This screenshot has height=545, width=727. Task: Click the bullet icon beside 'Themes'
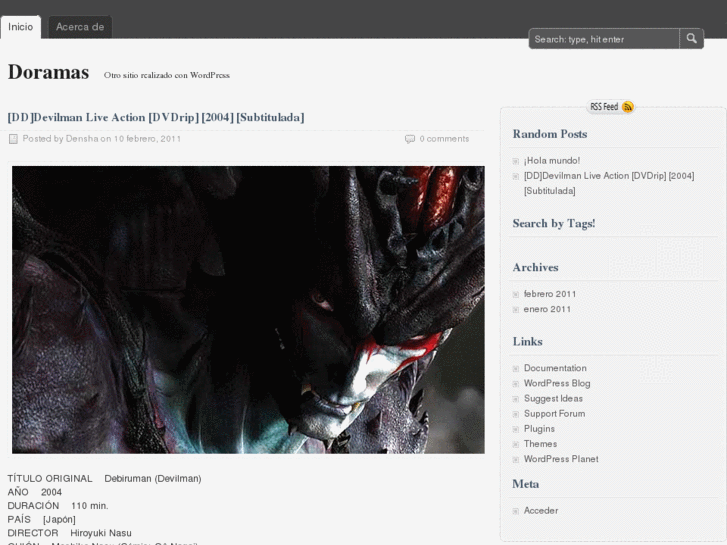516,444
